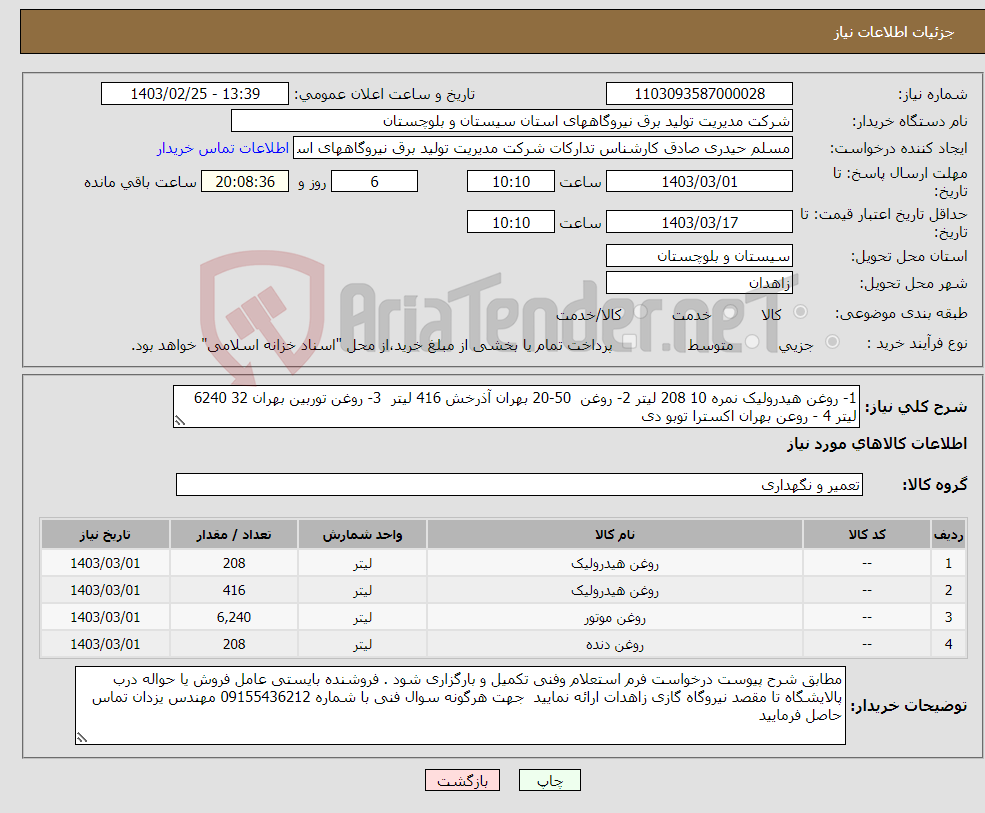
Task: Click the general need description text area
Action: click(x=516, y=407)
